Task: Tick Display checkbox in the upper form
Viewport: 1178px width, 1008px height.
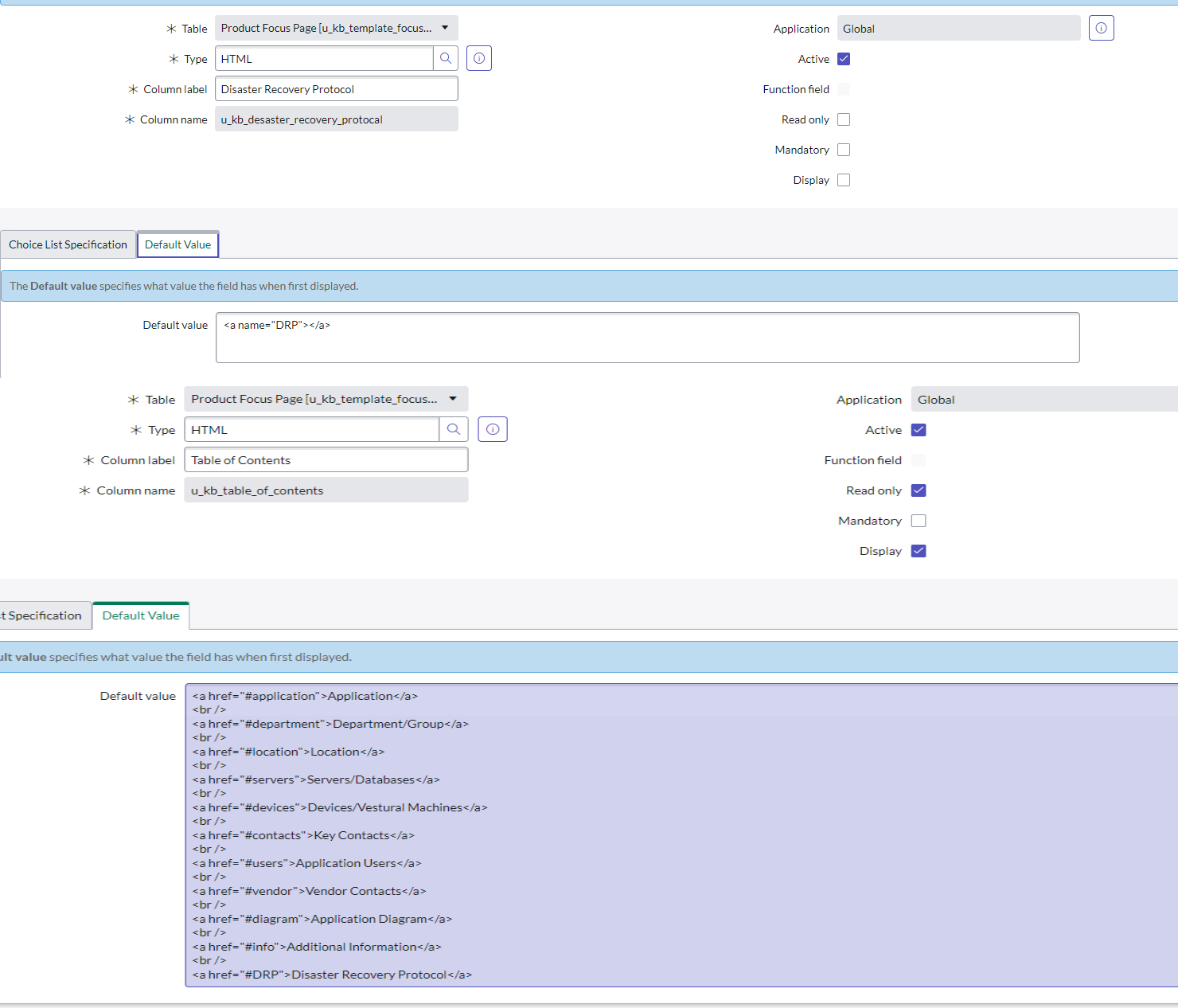Action: coord(844,180)
